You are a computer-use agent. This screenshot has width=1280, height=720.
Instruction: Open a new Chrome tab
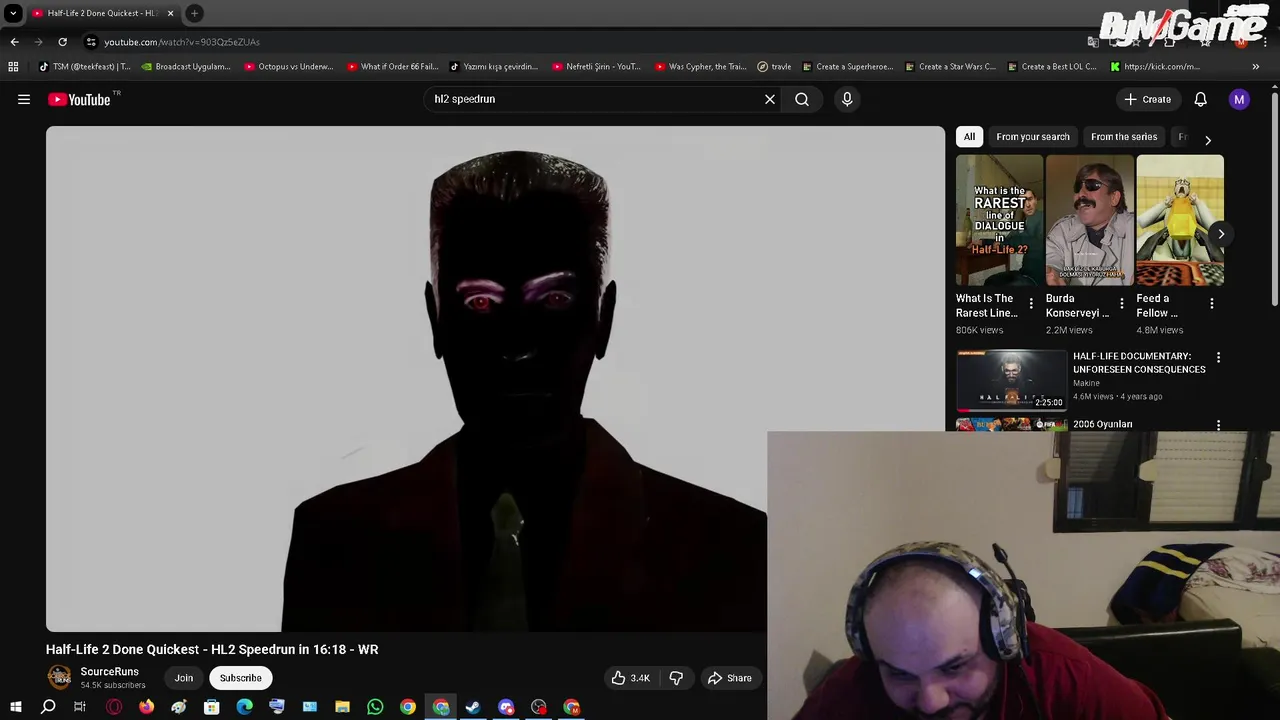[x=194, y=13]
